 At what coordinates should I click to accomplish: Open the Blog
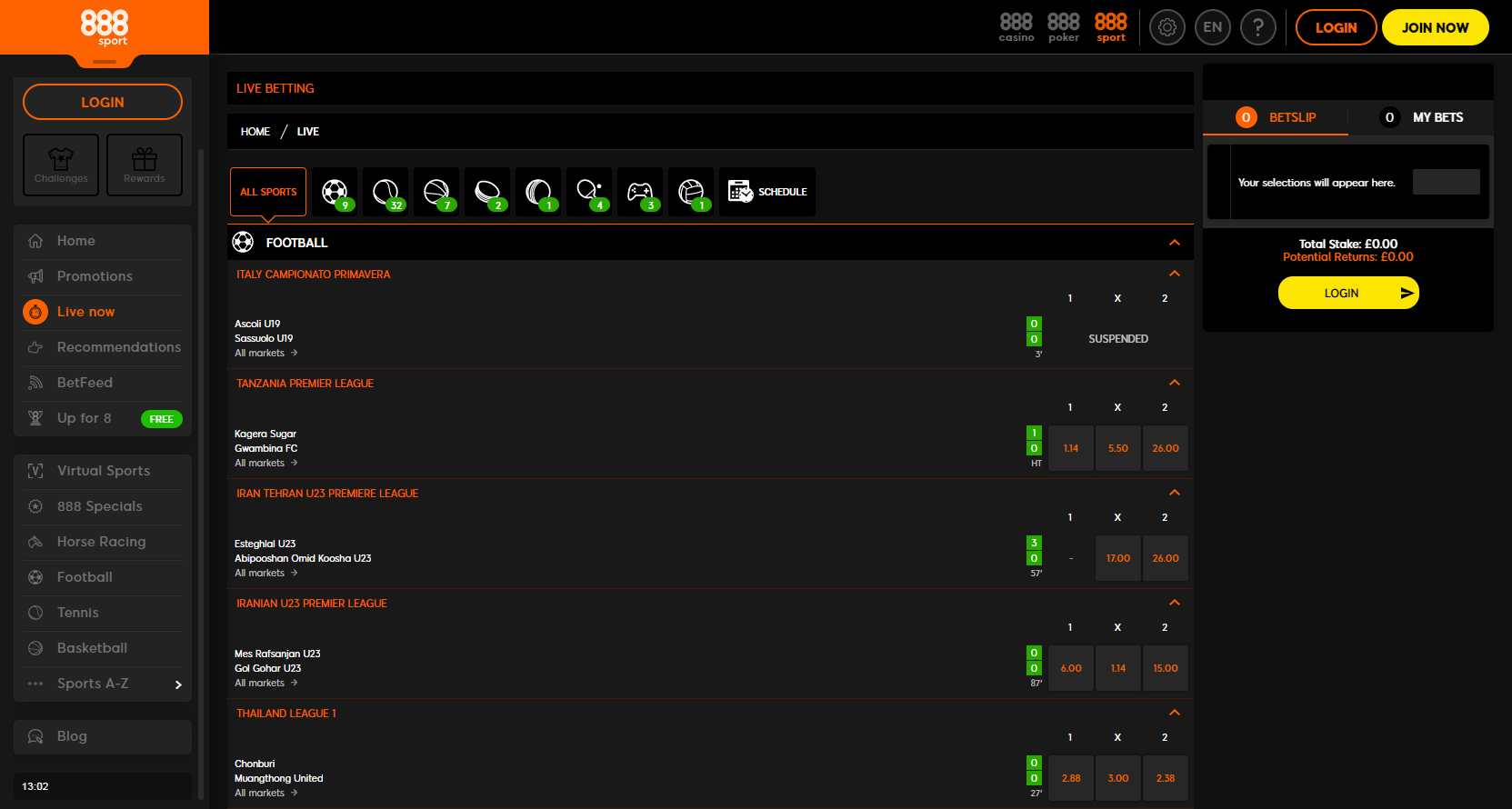tap(103, 736)
